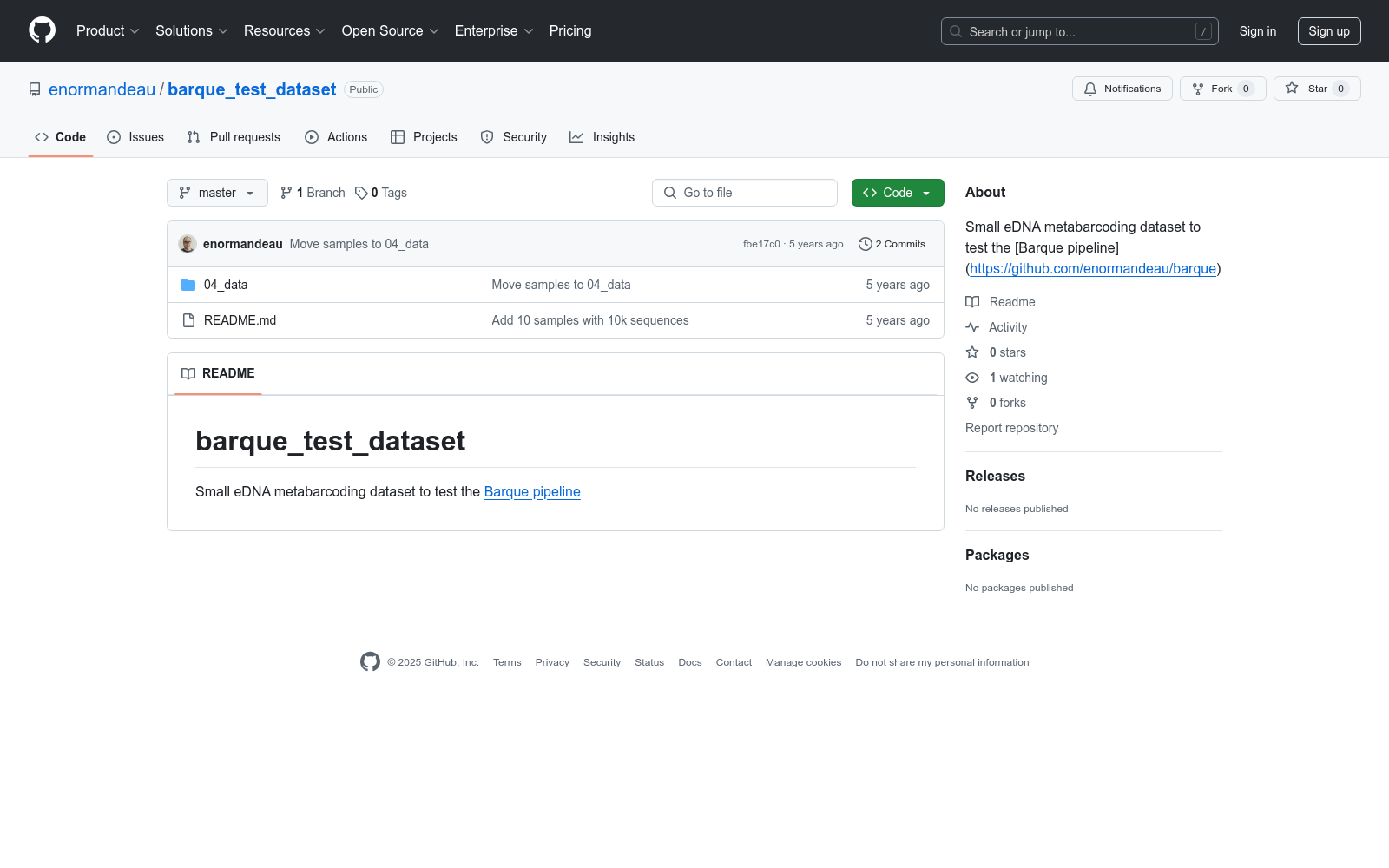Open the enormandeau owner profile link
Viewport: 1389px width, 868px height.
[x=102, y=89]
